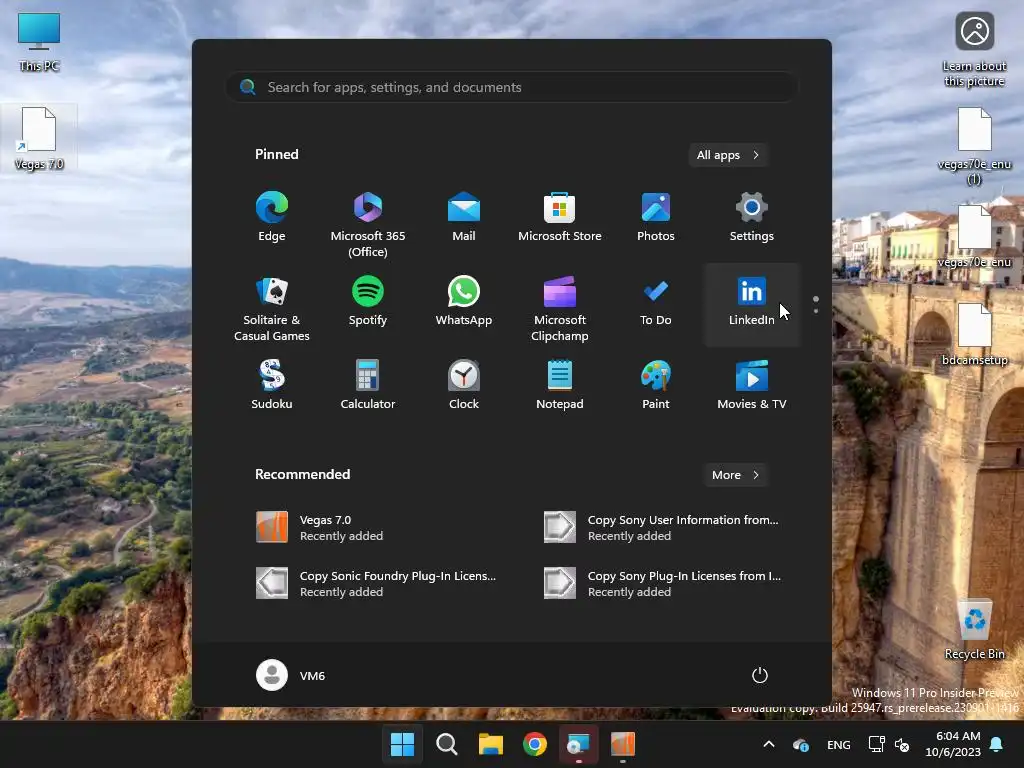Viewport: 1024px width, 768px height.
Task: Open network and volume quick settings
Action: point(888,744)
